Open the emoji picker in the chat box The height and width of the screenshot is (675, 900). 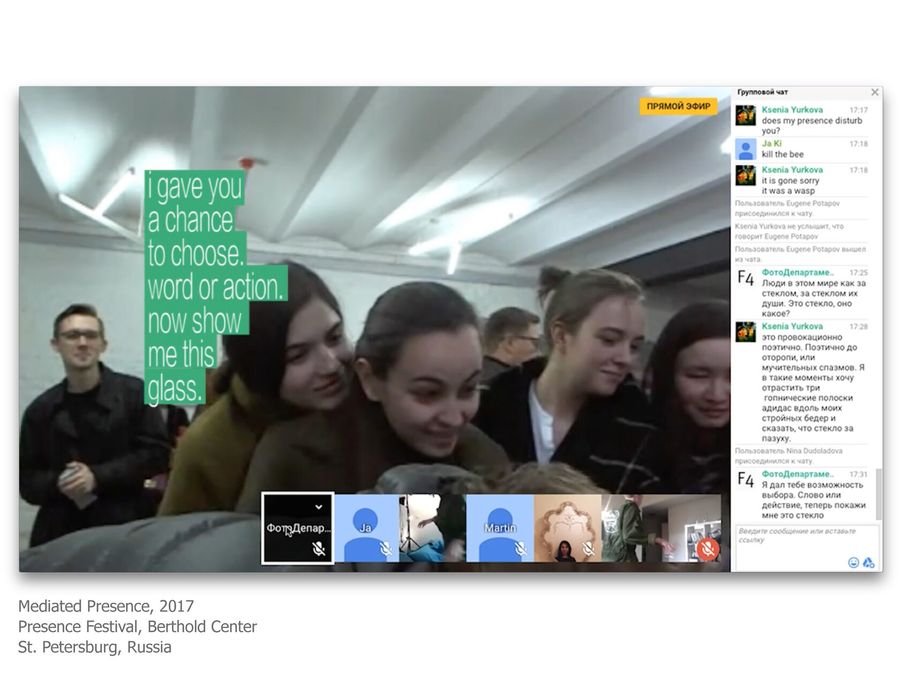[854, 562]
